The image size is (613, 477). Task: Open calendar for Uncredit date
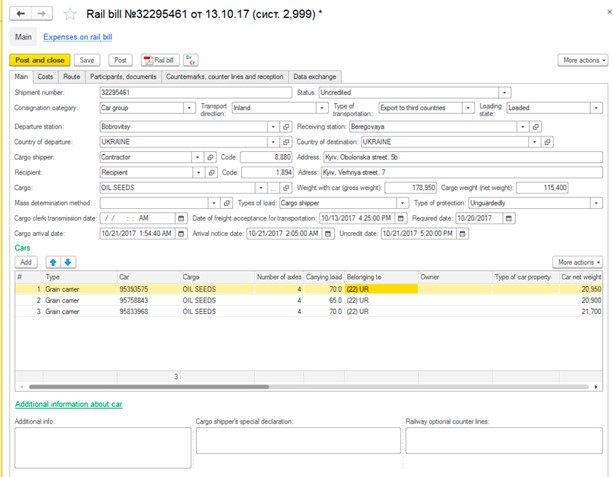tap(462, 233)
